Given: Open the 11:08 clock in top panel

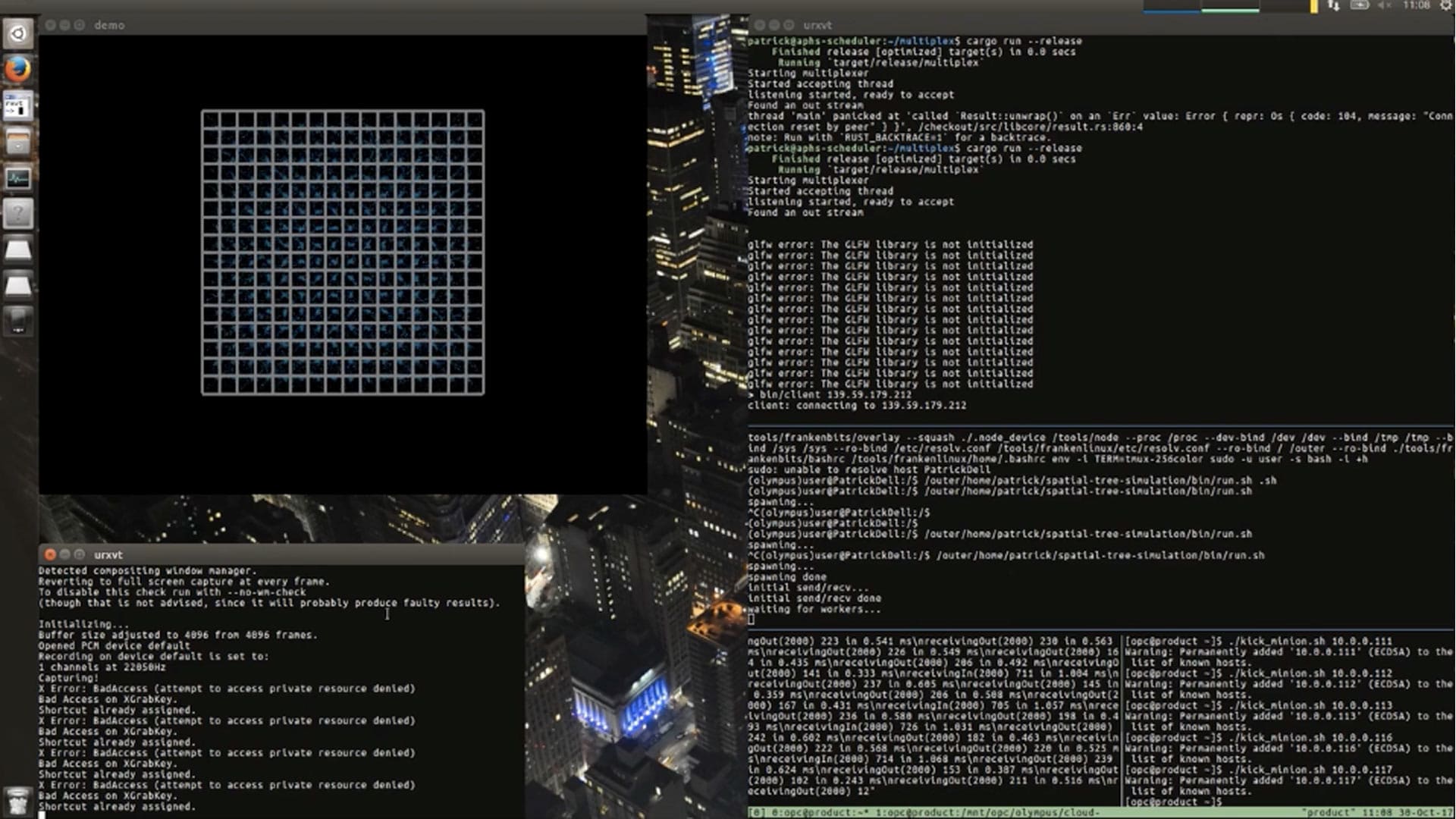Looking at the screenshot, I should (1416, 5).
